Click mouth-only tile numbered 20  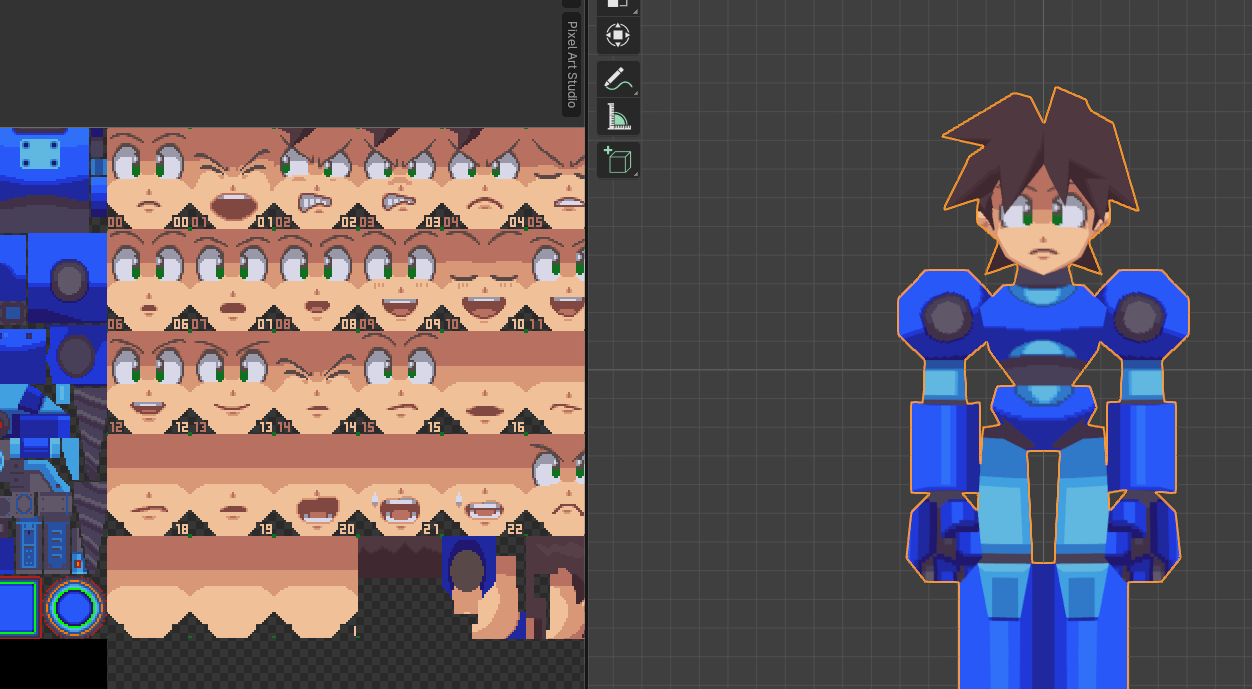(316, 484)
